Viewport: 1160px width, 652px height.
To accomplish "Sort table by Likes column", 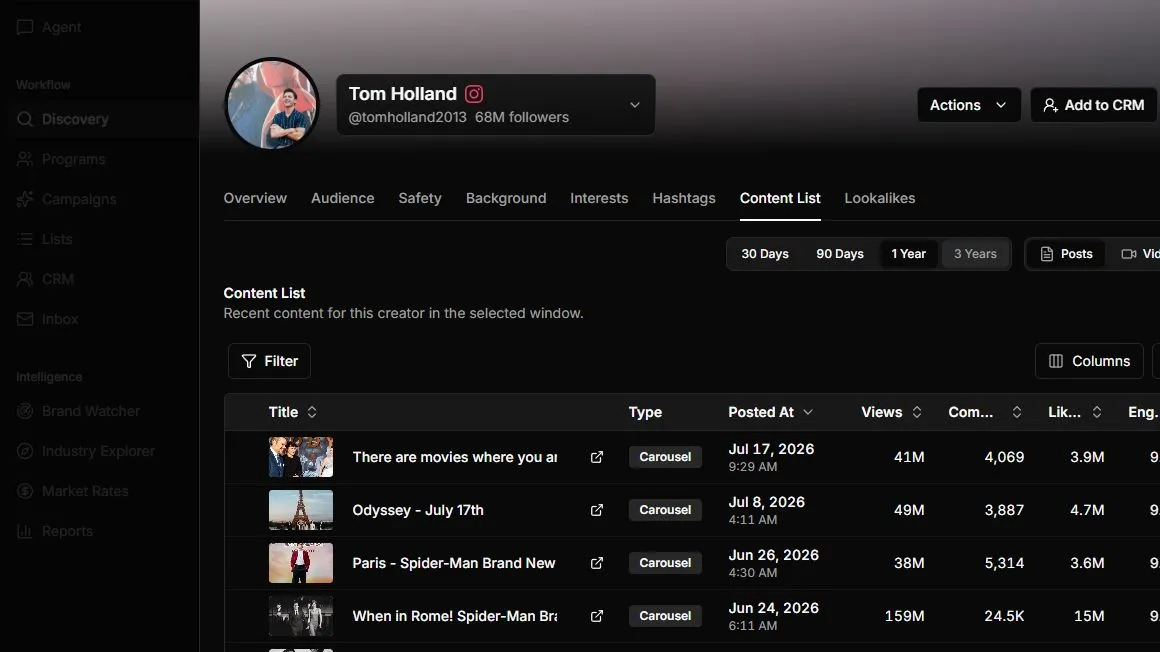I will [x=1075, y=412].
